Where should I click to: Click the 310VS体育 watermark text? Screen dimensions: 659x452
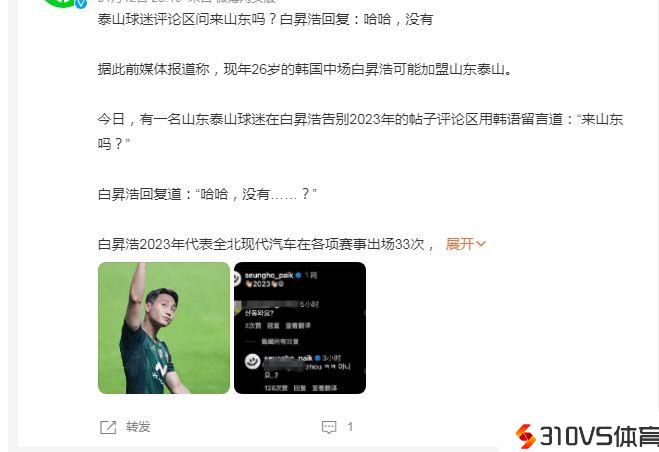[x=598, y=436]
